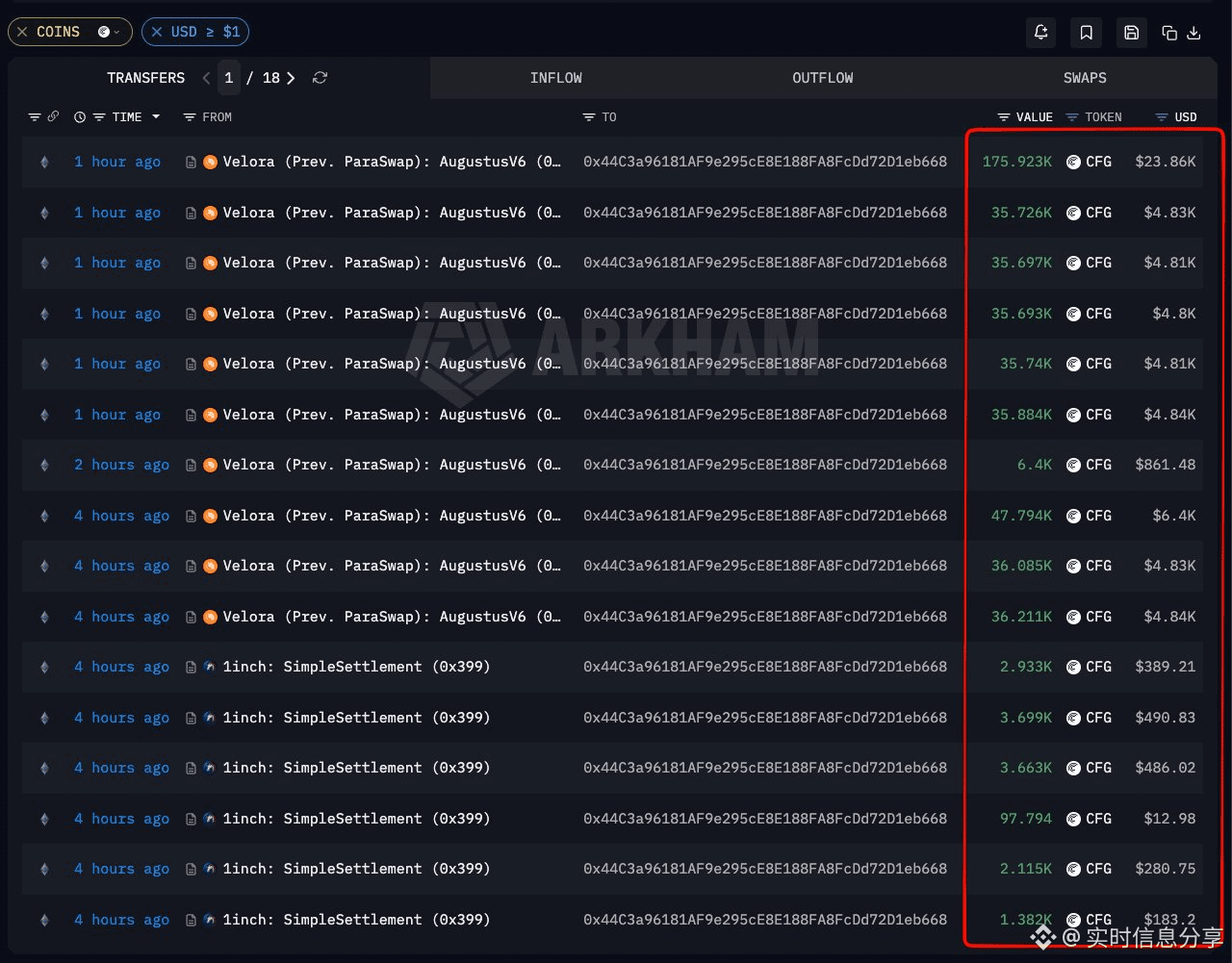Viewport: 1232px width, 963px height.
Task: Click the contract document icon in the 35.884K row
Action: (x=192, y=415)
